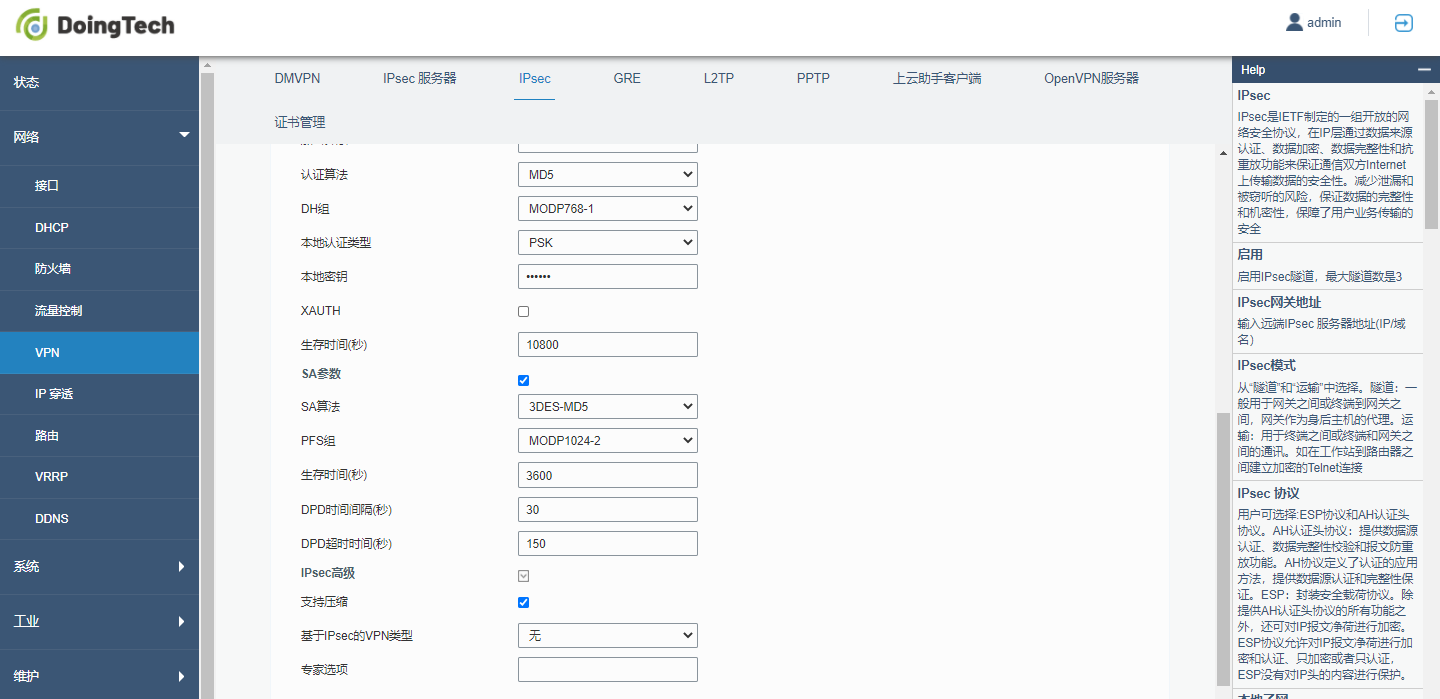Uncheck the SA参数 checkbox
The width and height of the screenshot is (1440, 699).
pos(523,380)
